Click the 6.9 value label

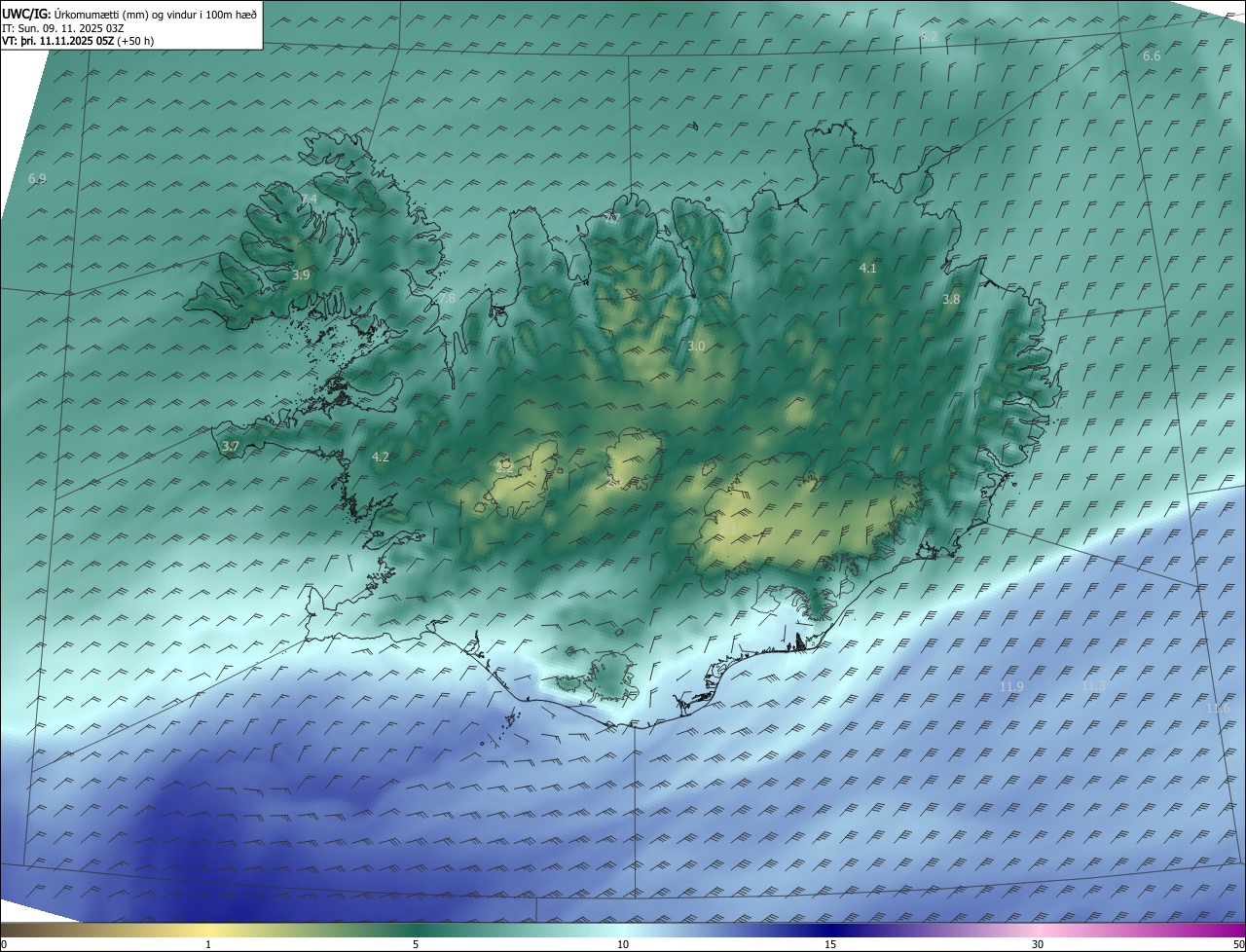(x=37, y=179)
